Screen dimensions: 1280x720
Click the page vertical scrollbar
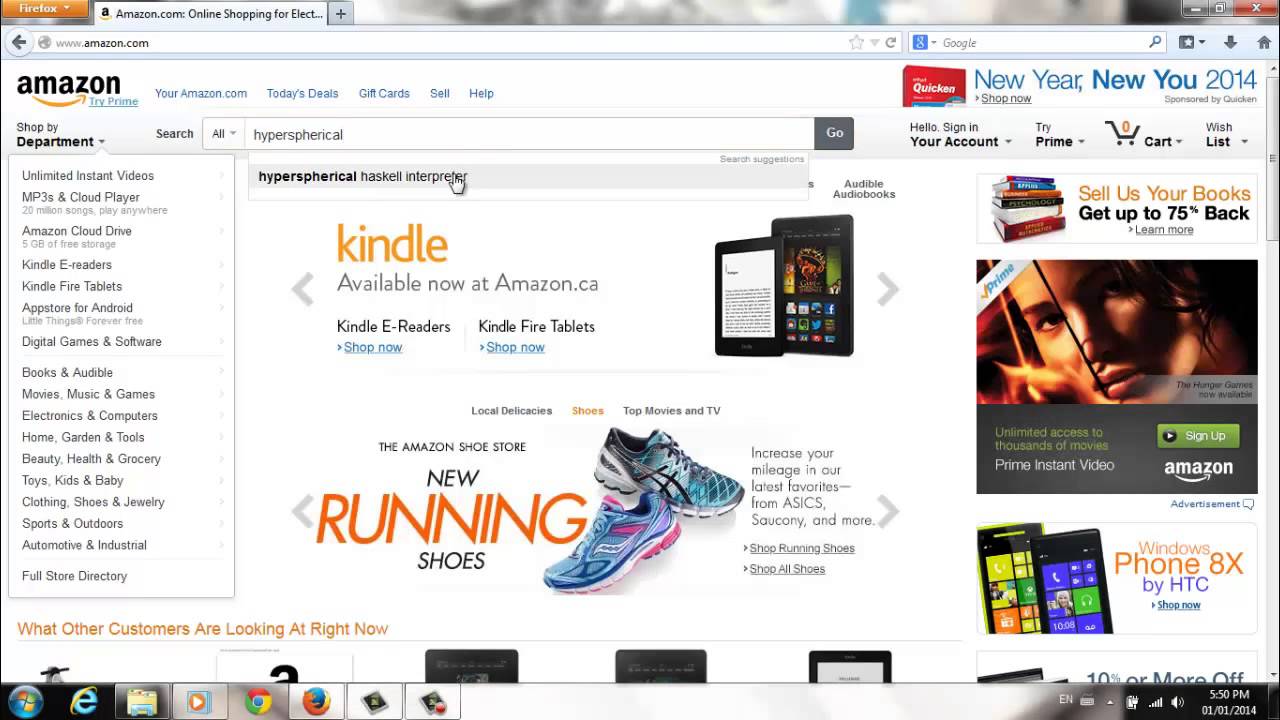(1272, 370)
